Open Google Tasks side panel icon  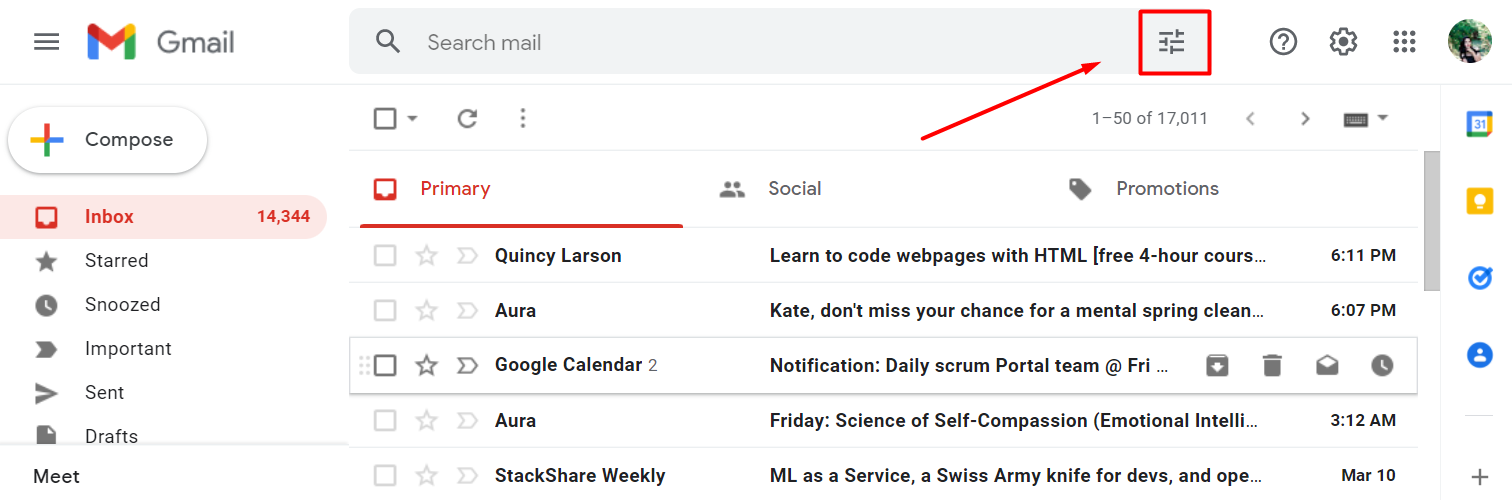[1480, 278]
